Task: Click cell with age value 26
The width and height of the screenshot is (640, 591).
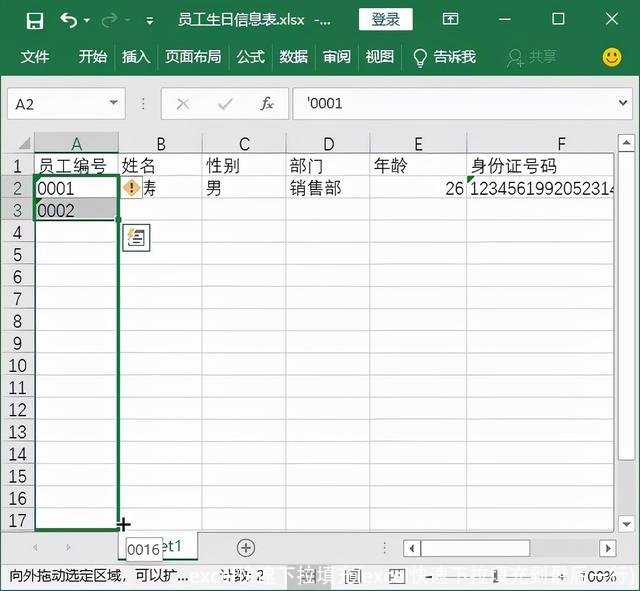Action: pyautogui.click(x=418, y=188)
